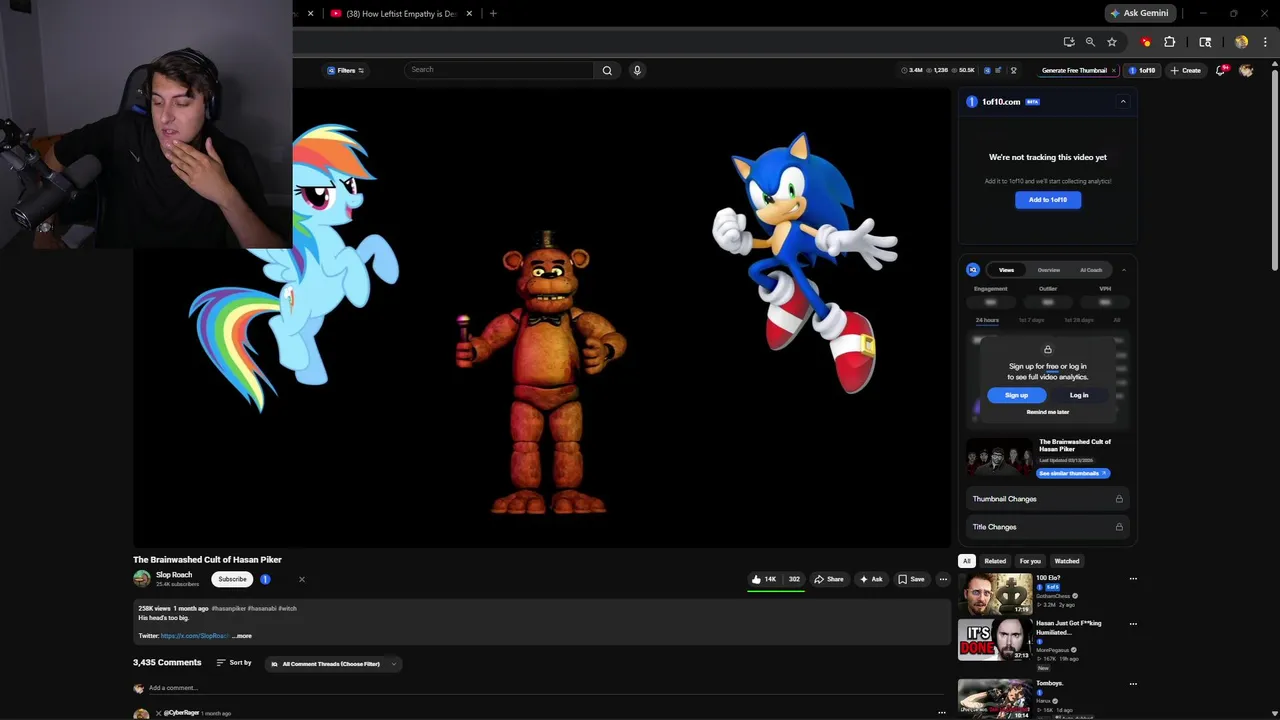The width and height of the screenshot is (1280, 720).
Task: Open comments Sort by menu
Action: click(234, 663)
